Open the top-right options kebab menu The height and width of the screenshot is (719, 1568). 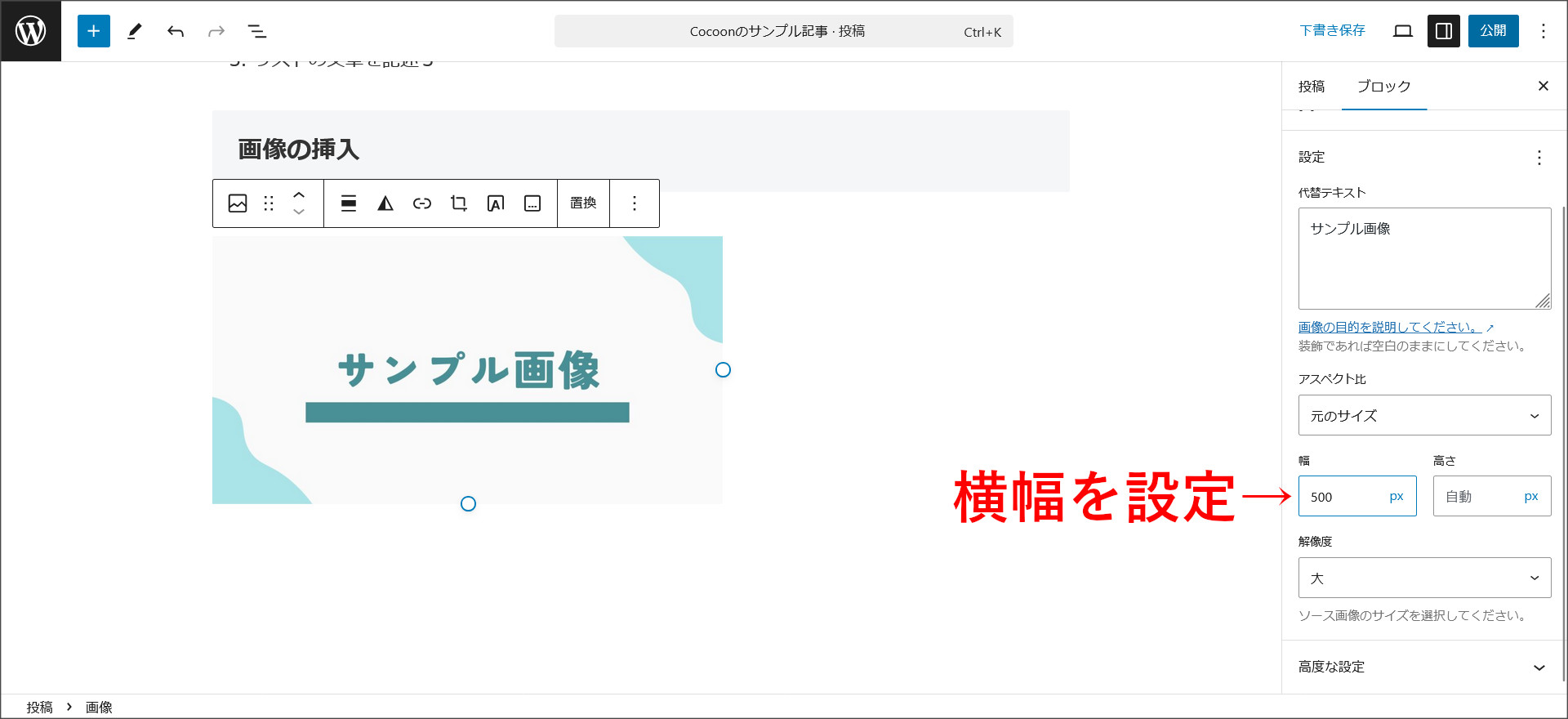point(1543,31)
